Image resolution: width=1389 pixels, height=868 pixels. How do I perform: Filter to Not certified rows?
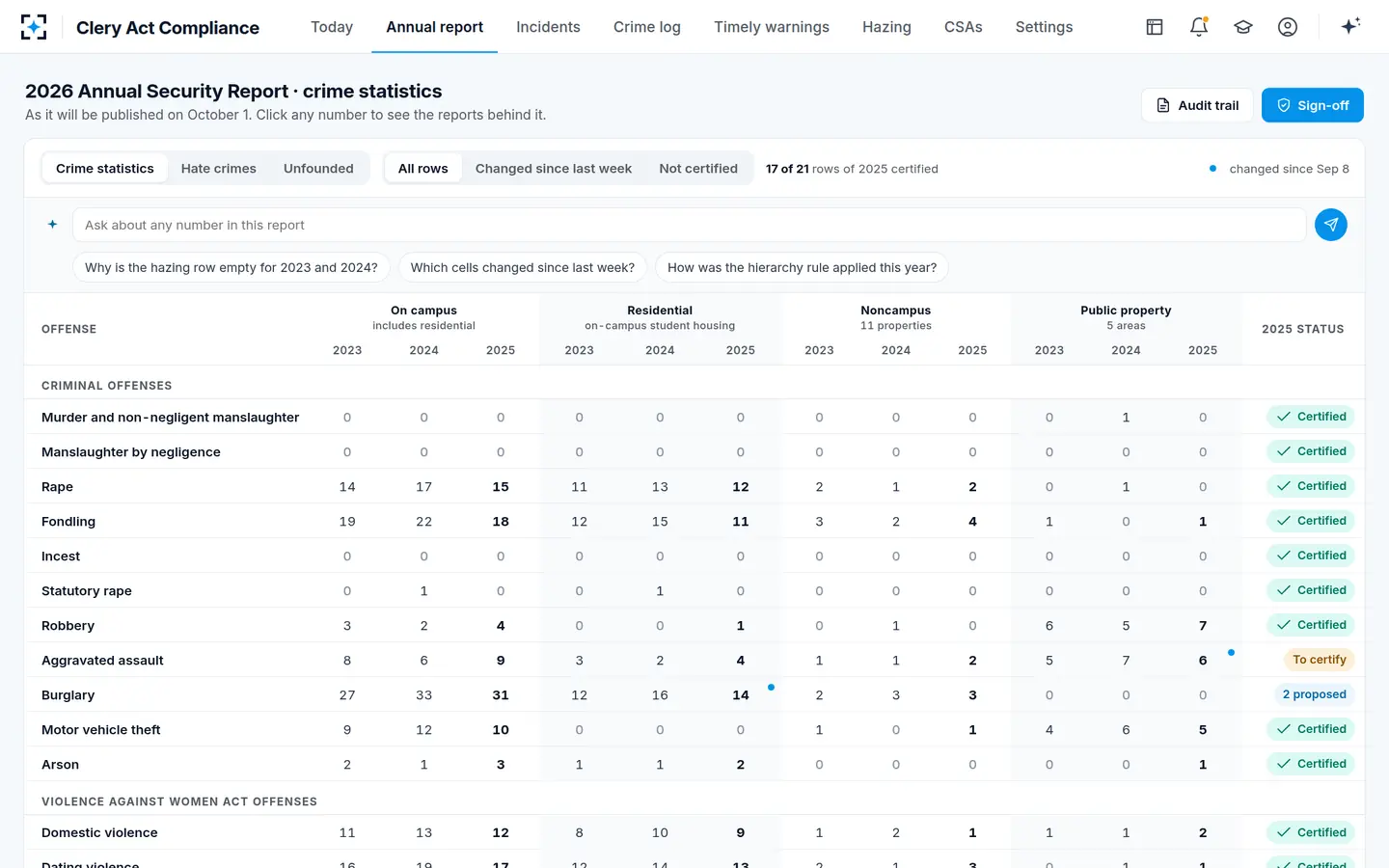click(x=698, y=169)
